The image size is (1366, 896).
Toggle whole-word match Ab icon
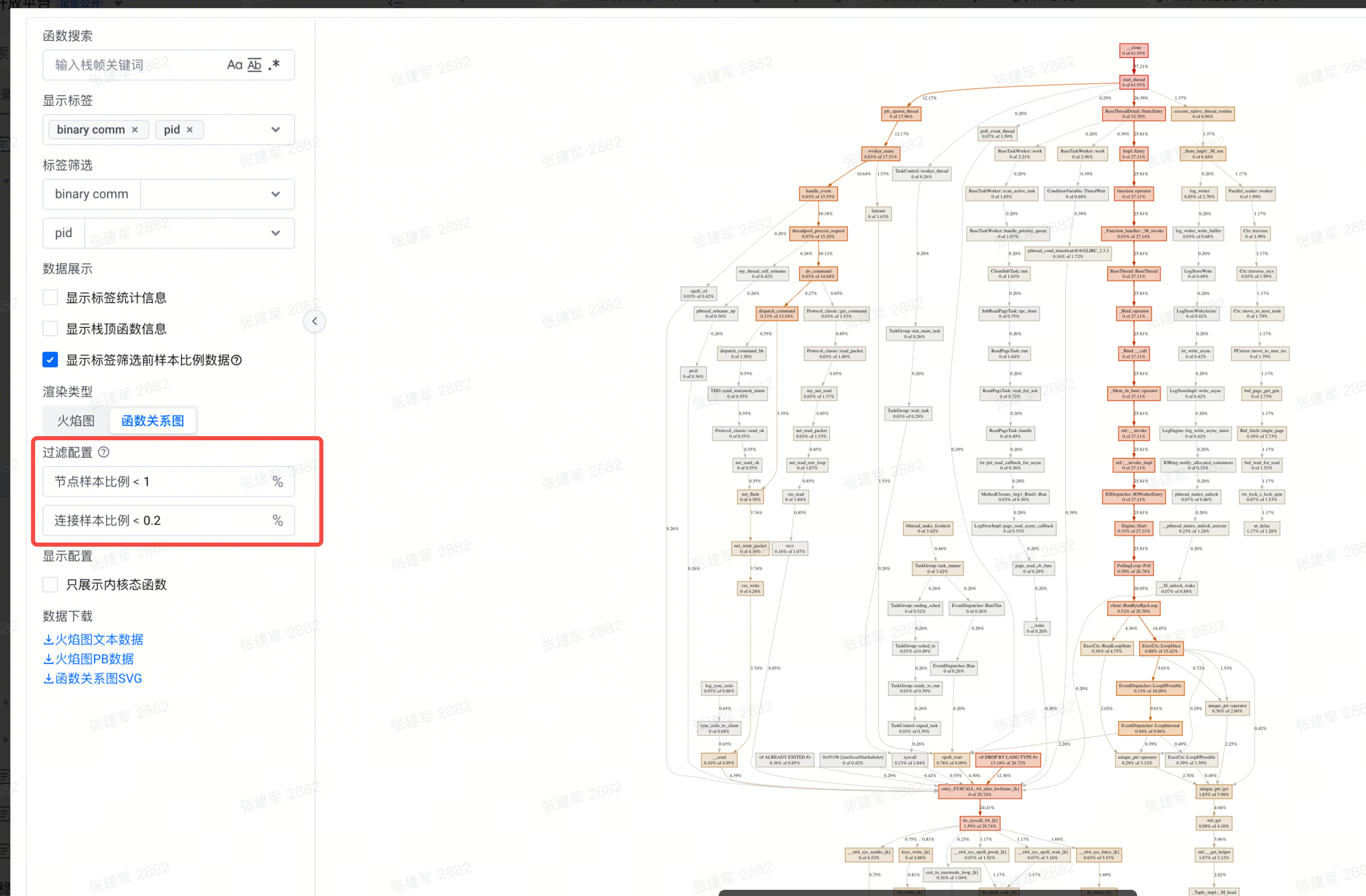[x=254, y=65]
